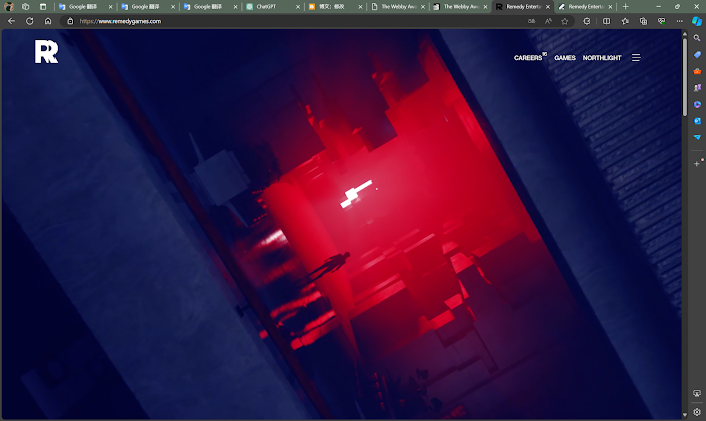The height and width of the screenshot is (421, 706).
Task: Open the sidebar Shopping tag icon
Action: point(697,54)
